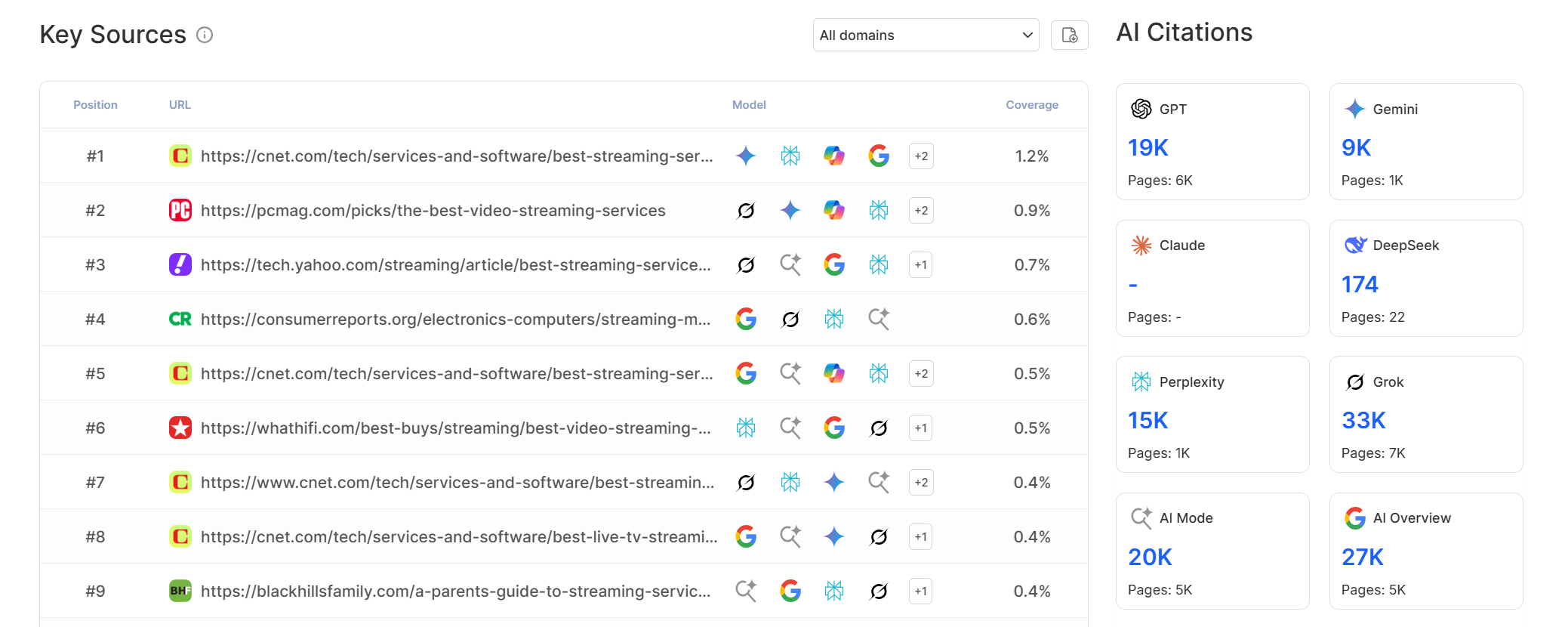Screen dimensions: 1568x627
Task: Click the BHF favicon in row #9
Action: [x=180, y=591]
